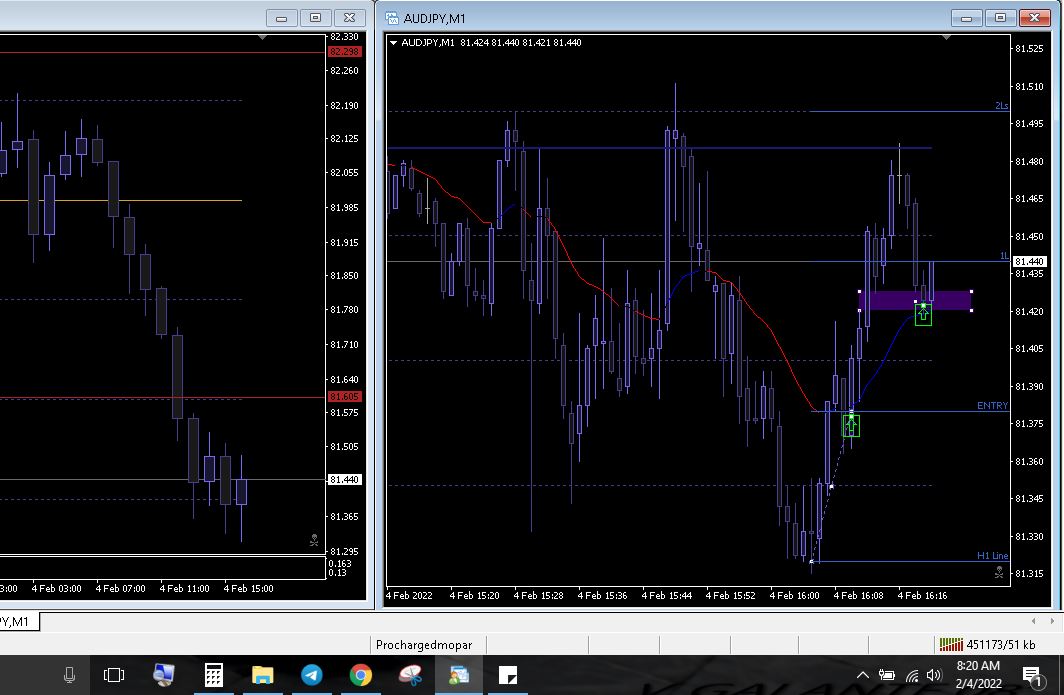This screenshot has height=695, width=1064.
Task: Toggle the triangle beside AUDJPY,M1 chart label
Action: click(x=394, y=43)
